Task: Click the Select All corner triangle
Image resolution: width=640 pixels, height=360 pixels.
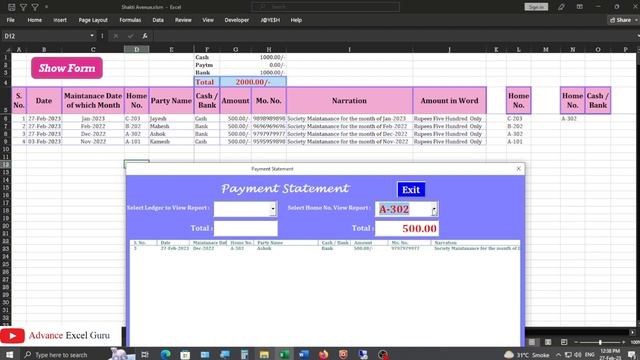Action: click(8, 49)
